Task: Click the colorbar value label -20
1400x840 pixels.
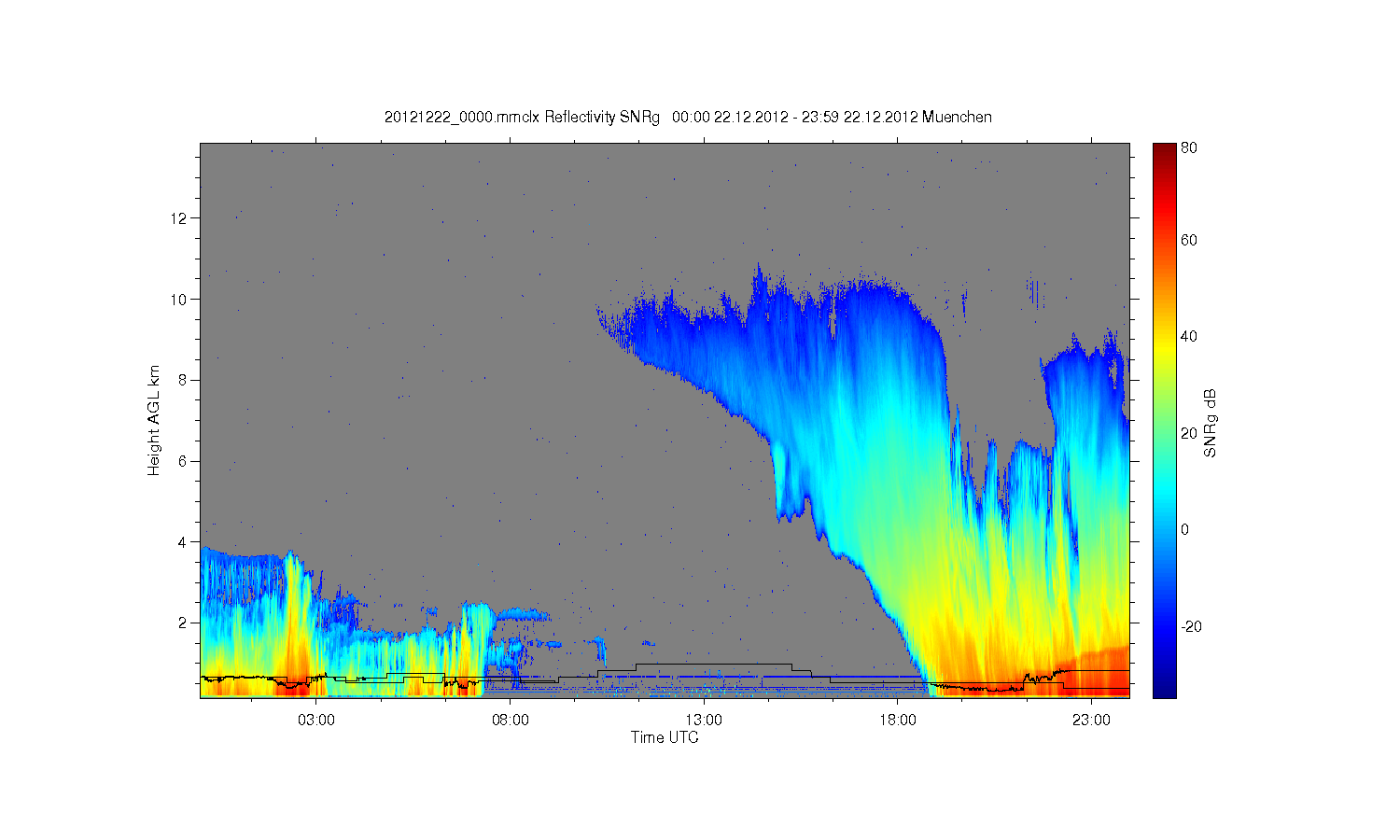Action: tap(1191, 626)
